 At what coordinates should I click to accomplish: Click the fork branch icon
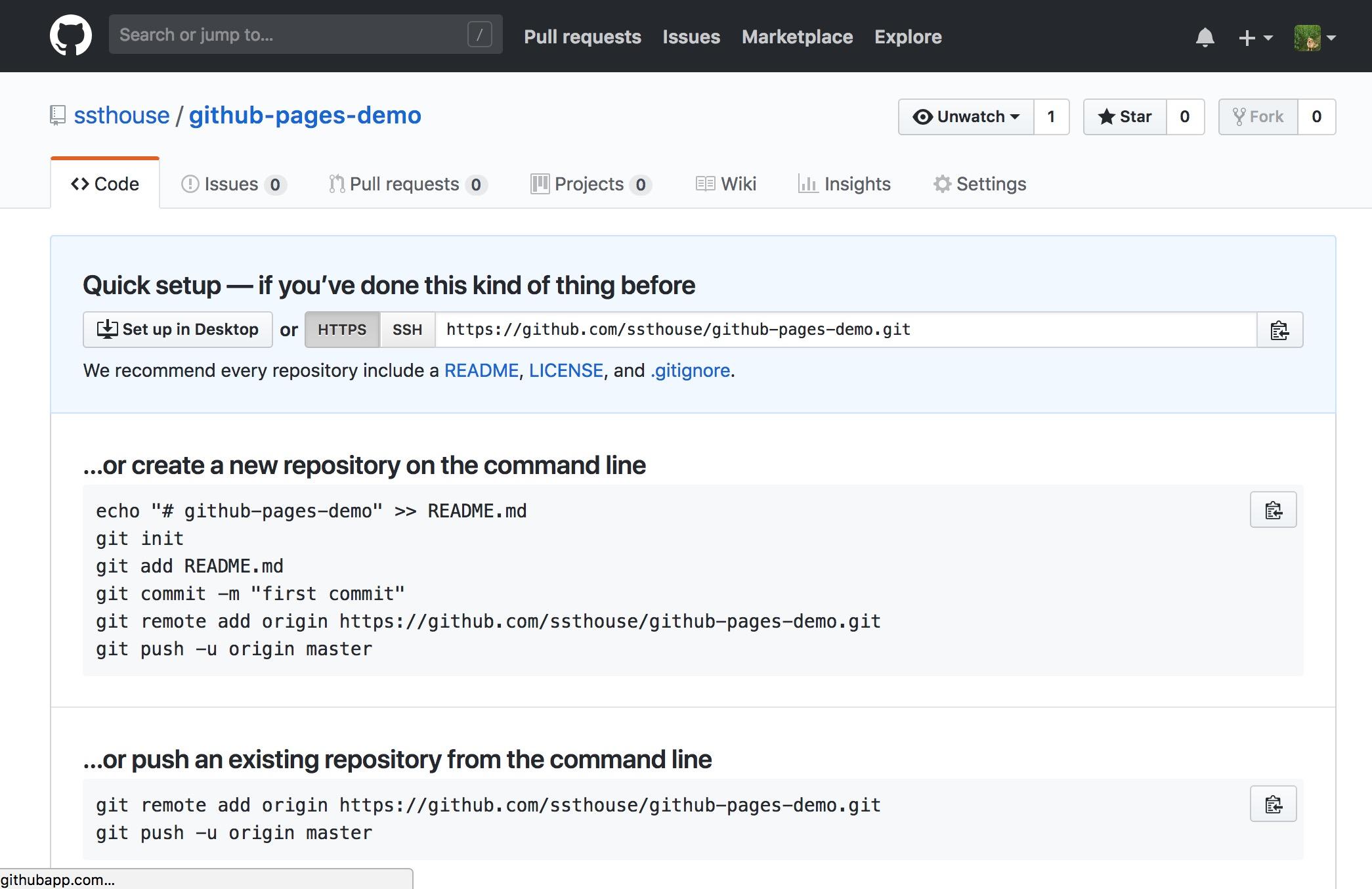[1239, 116]
